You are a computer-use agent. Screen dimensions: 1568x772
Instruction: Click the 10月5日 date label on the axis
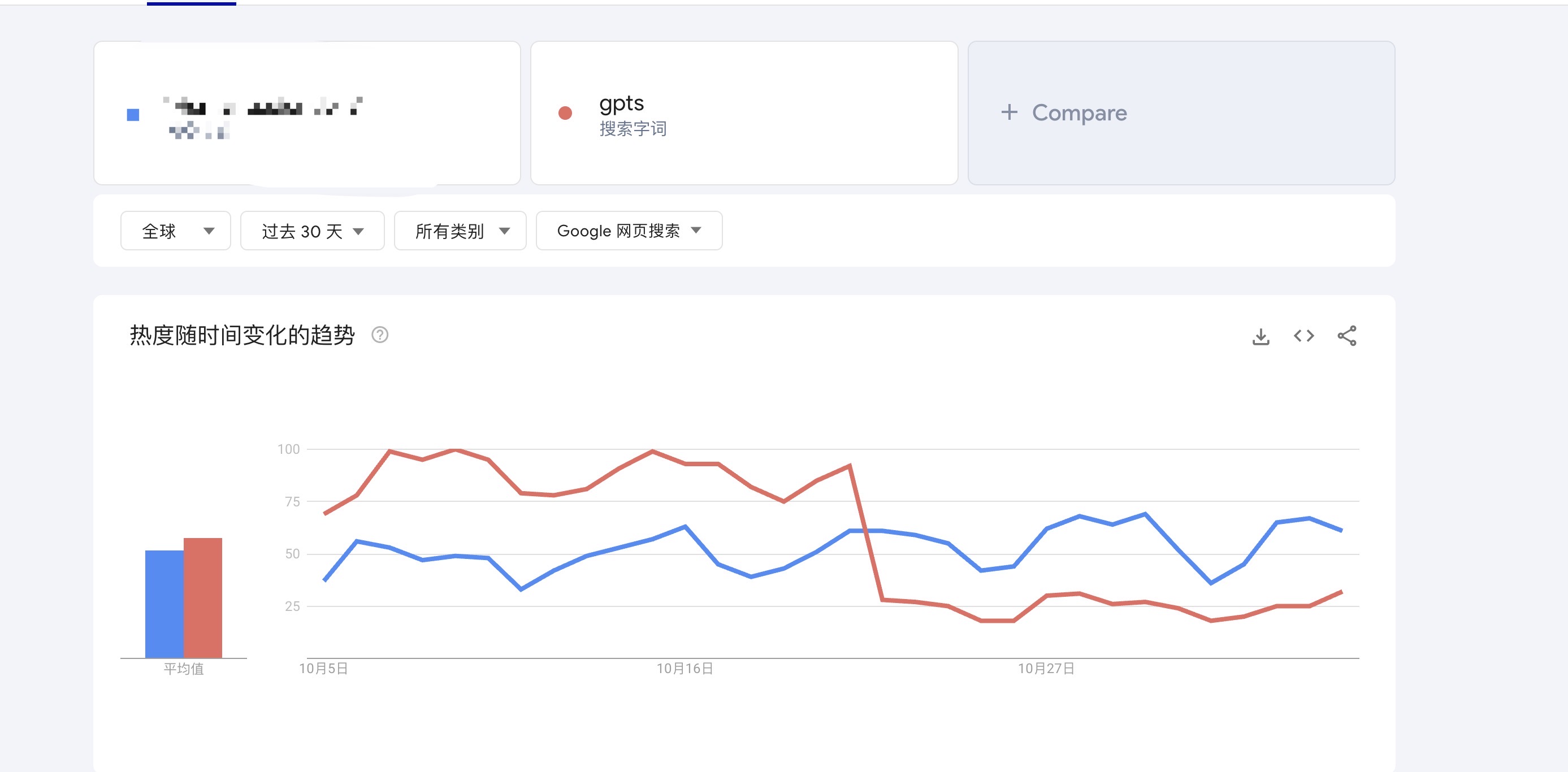coord(323,669)
